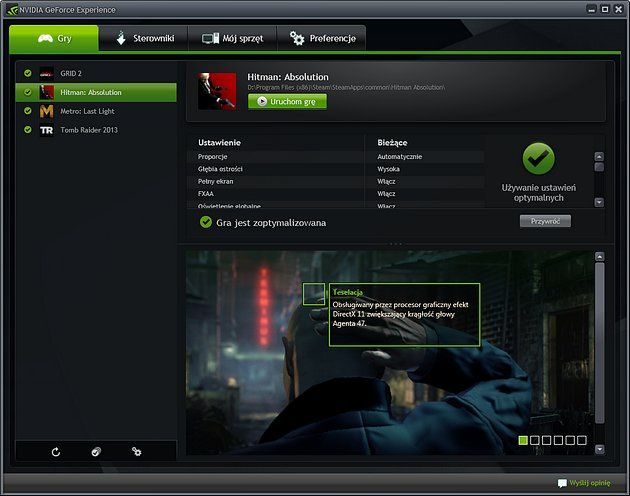Screen dimensions: 630x496
Task: Click the Hitman: Absolution cover art
Action: (x=217, y=91)
